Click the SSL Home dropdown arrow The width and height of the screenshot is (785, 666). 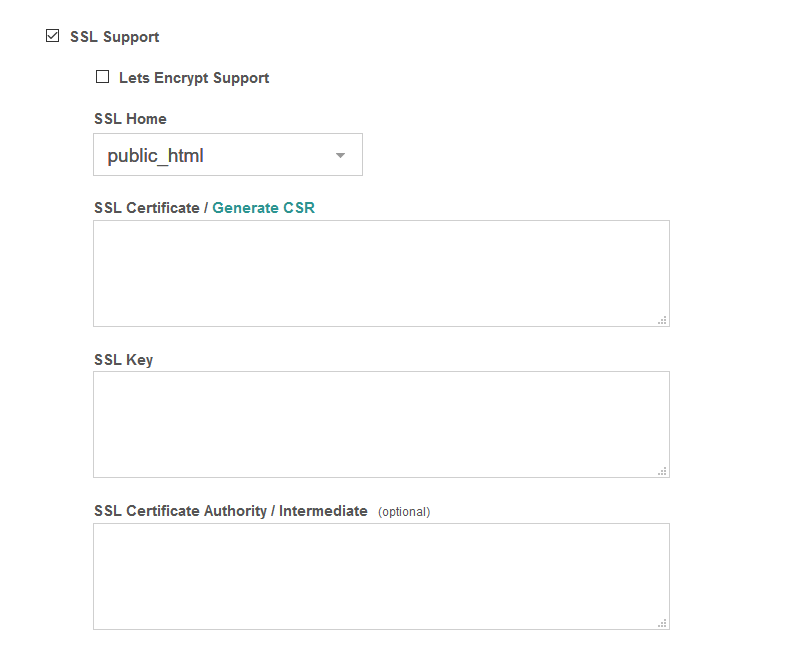coord(340,156)
